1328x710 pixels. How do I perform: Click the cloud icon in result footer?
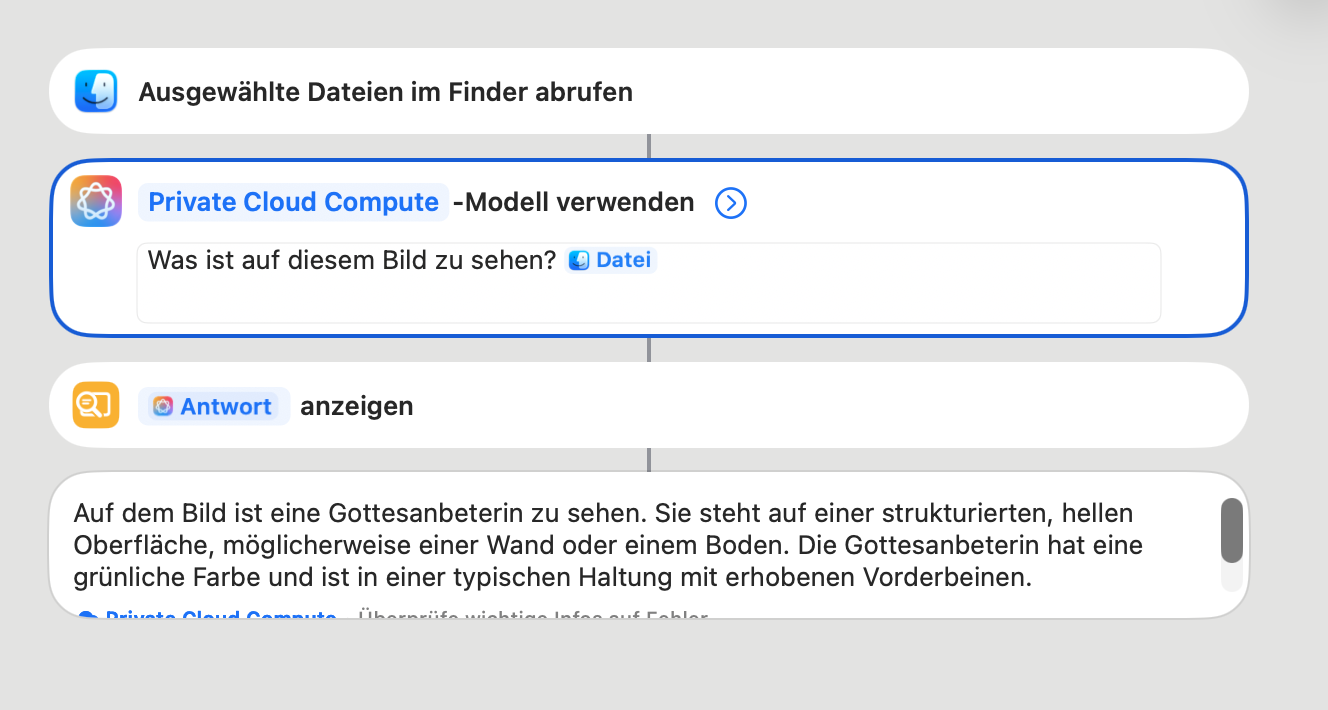pos(88,617)
